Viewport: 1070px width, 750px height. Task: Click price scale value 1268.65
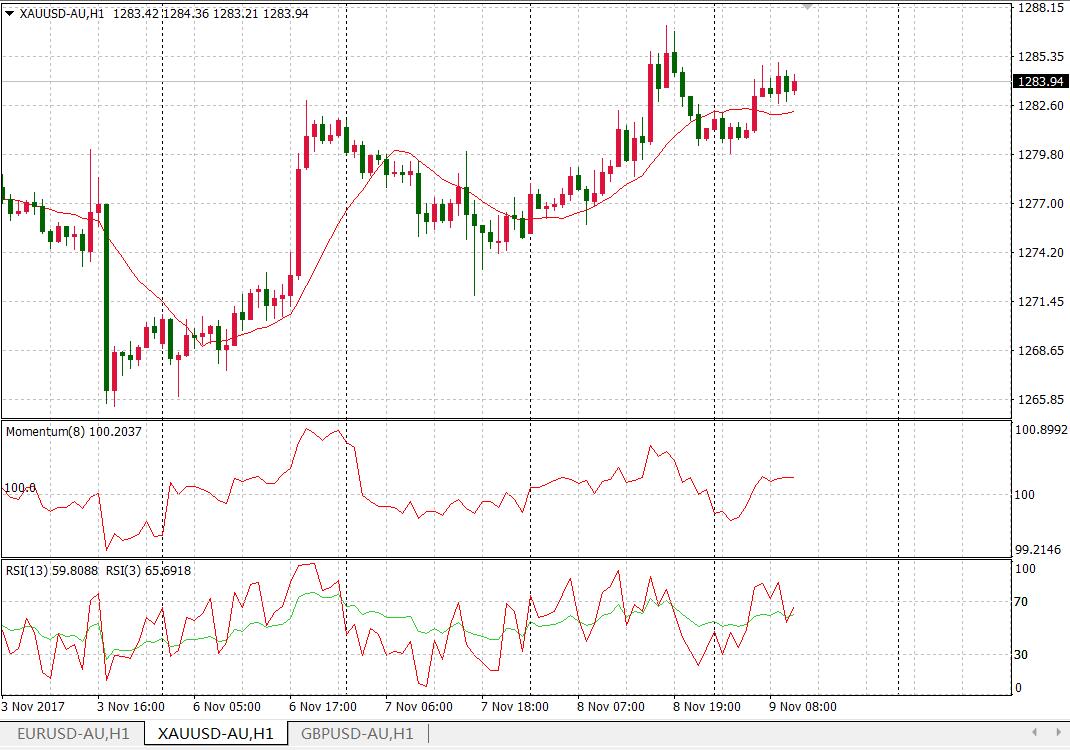click(x=1041, y=351)
